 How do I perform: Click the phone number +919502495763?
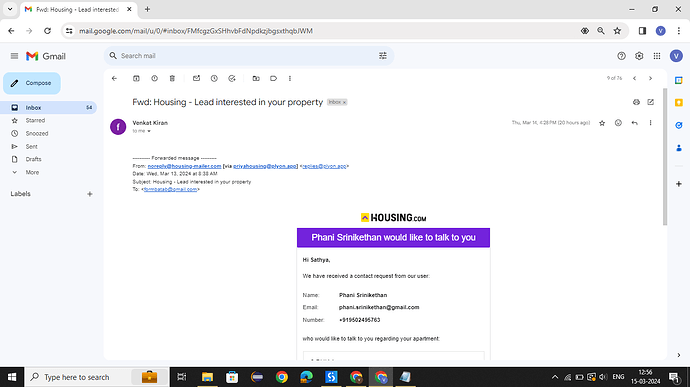click(360, 320)
